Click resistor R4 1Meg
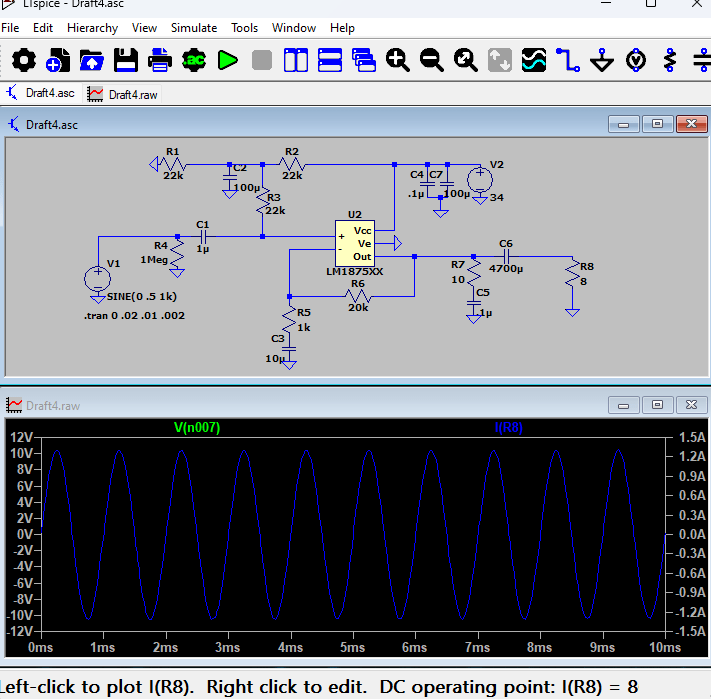The width and height of the screenshot is (711, 699). pyautogui.click(x=177, y=253)
